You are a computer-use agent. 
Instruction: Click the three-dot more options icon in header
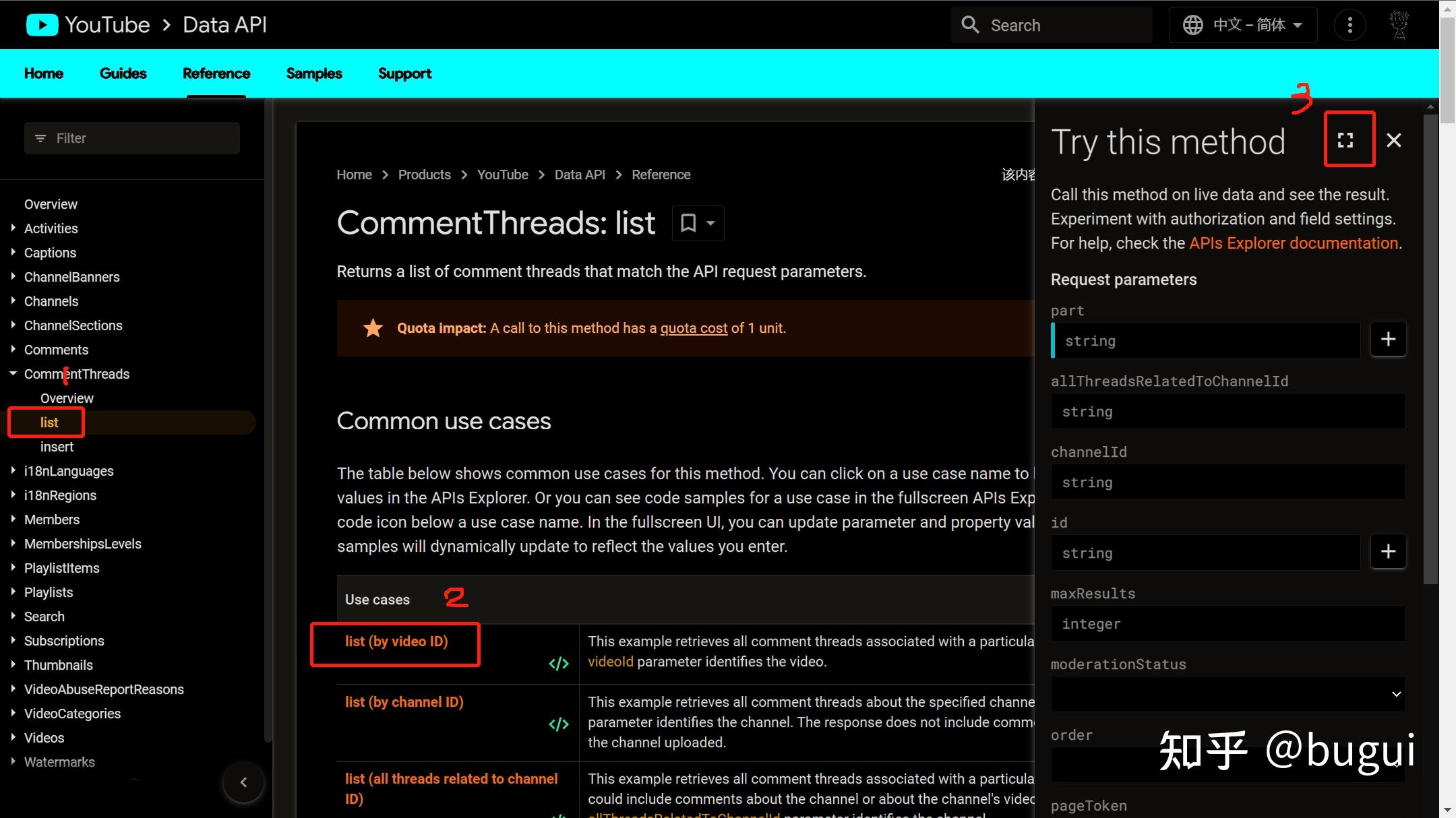click(x=1349, y=25)
